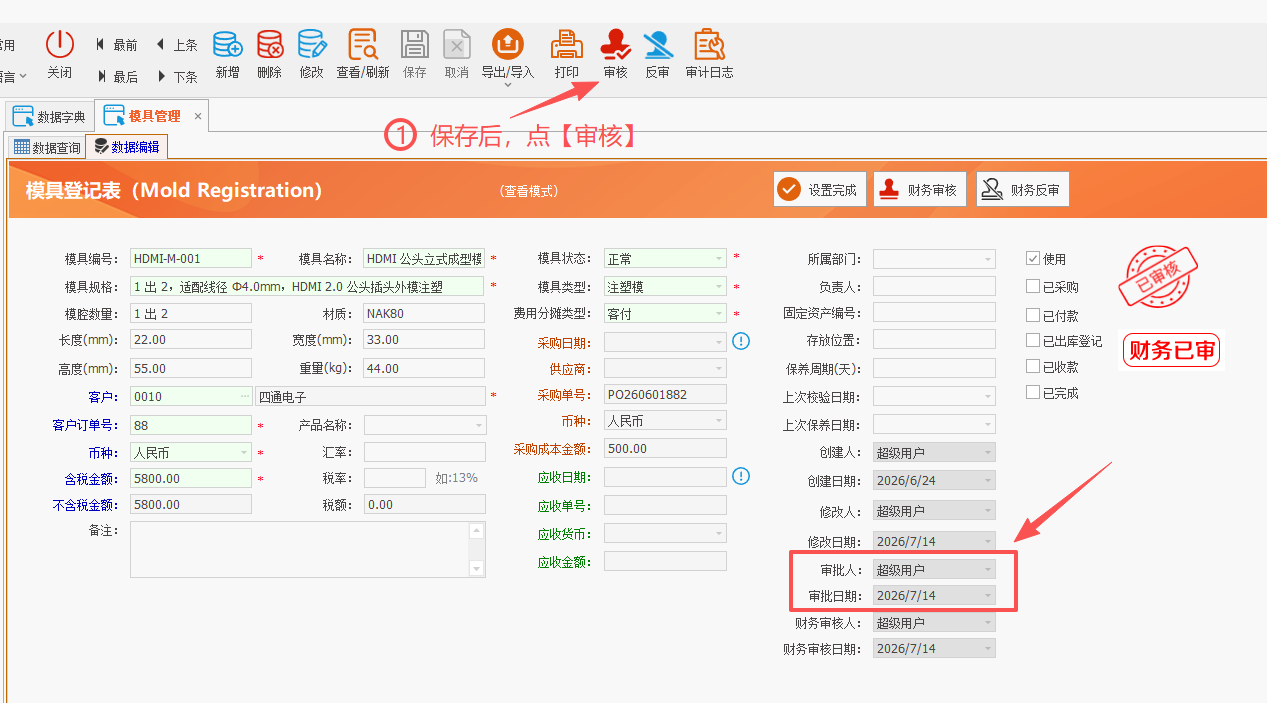Click the 负责人 input field
1267x703 pixels.
[934, 286]
